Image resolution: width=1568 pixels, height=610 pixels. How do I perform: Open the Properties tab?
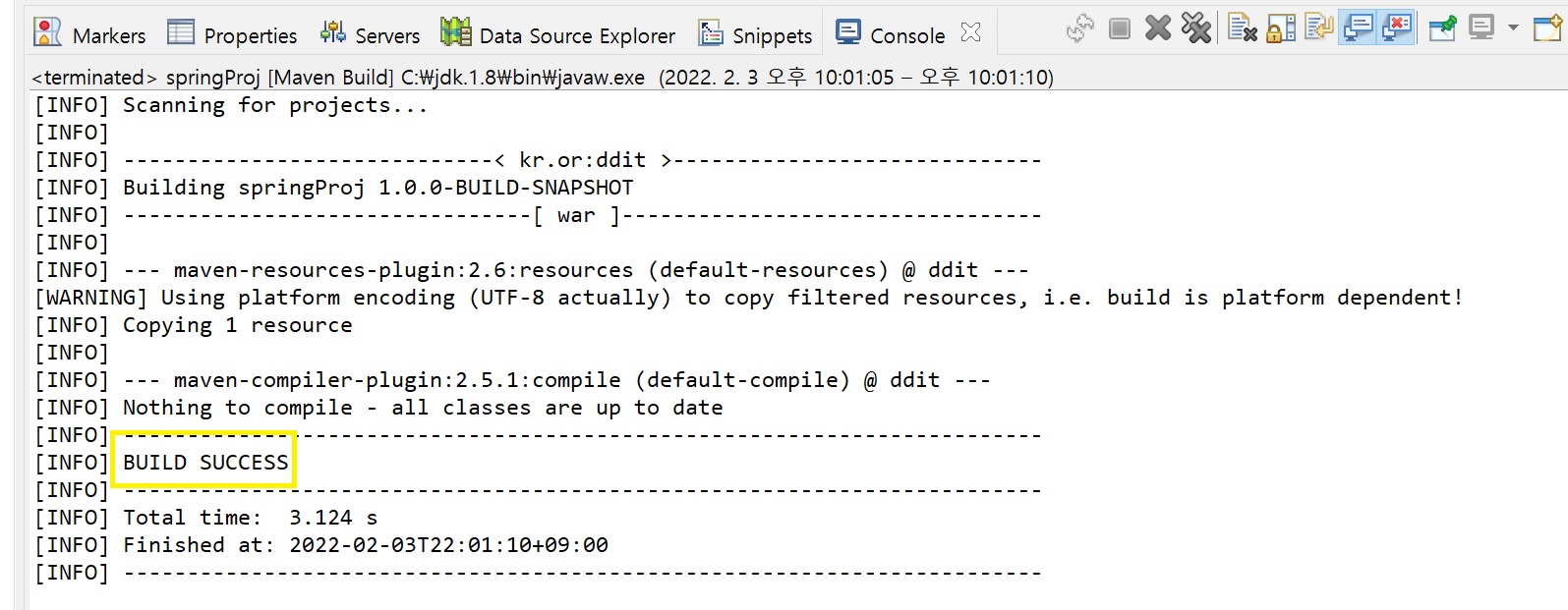point(232,35)
